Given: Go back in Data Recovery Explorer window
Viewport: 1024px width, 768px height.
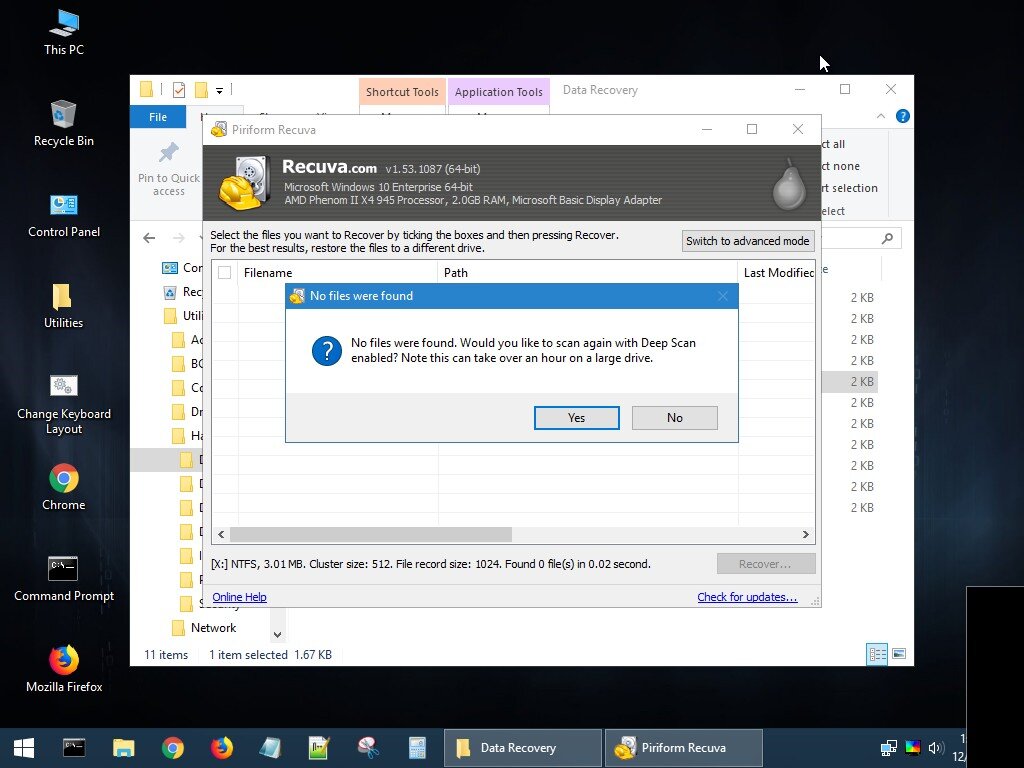Looking at the screenshot, I should click(x=150, y=238).
